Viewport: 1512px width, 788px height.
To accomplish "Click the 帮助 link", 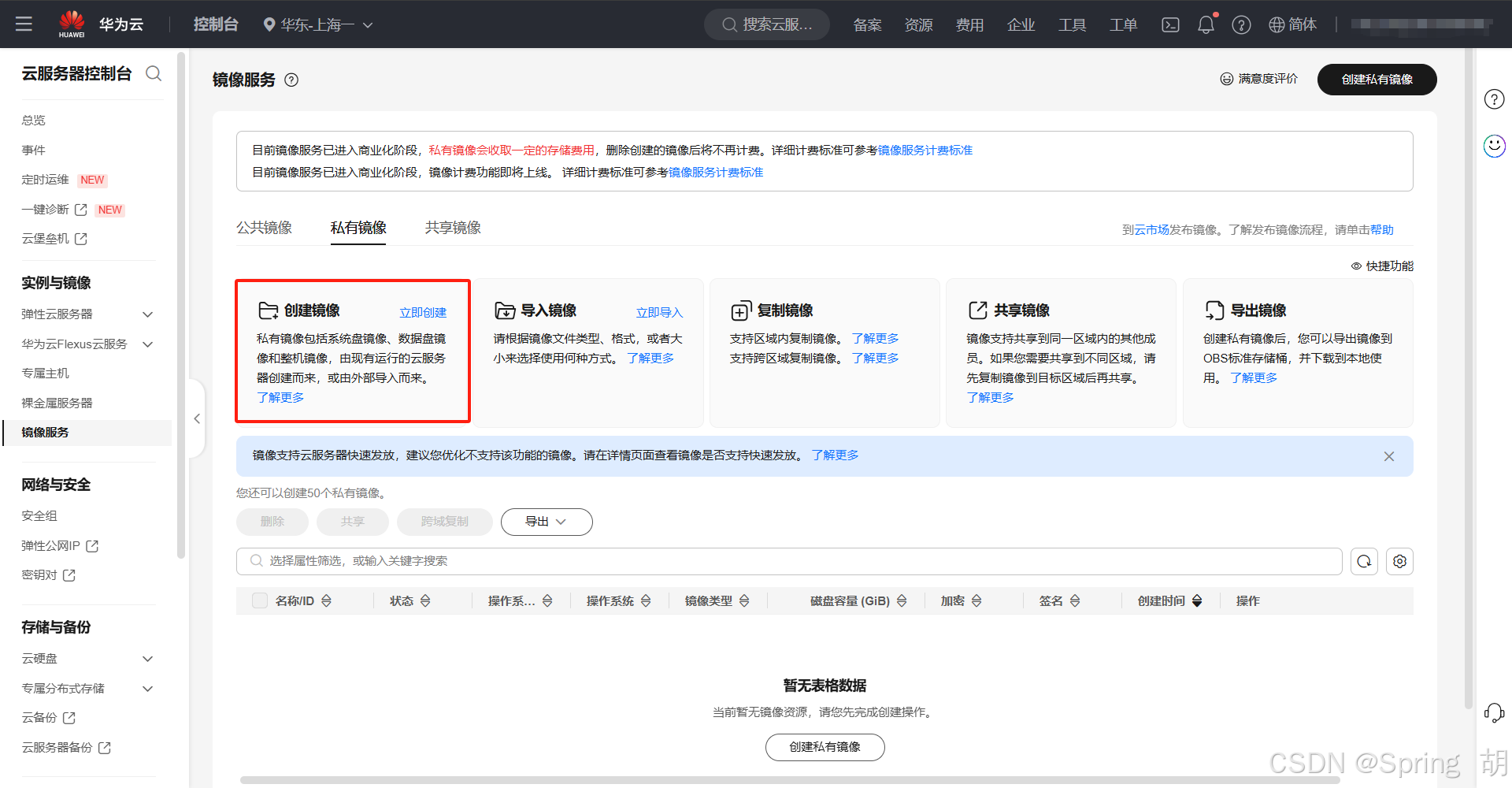I will point(1382,230).
